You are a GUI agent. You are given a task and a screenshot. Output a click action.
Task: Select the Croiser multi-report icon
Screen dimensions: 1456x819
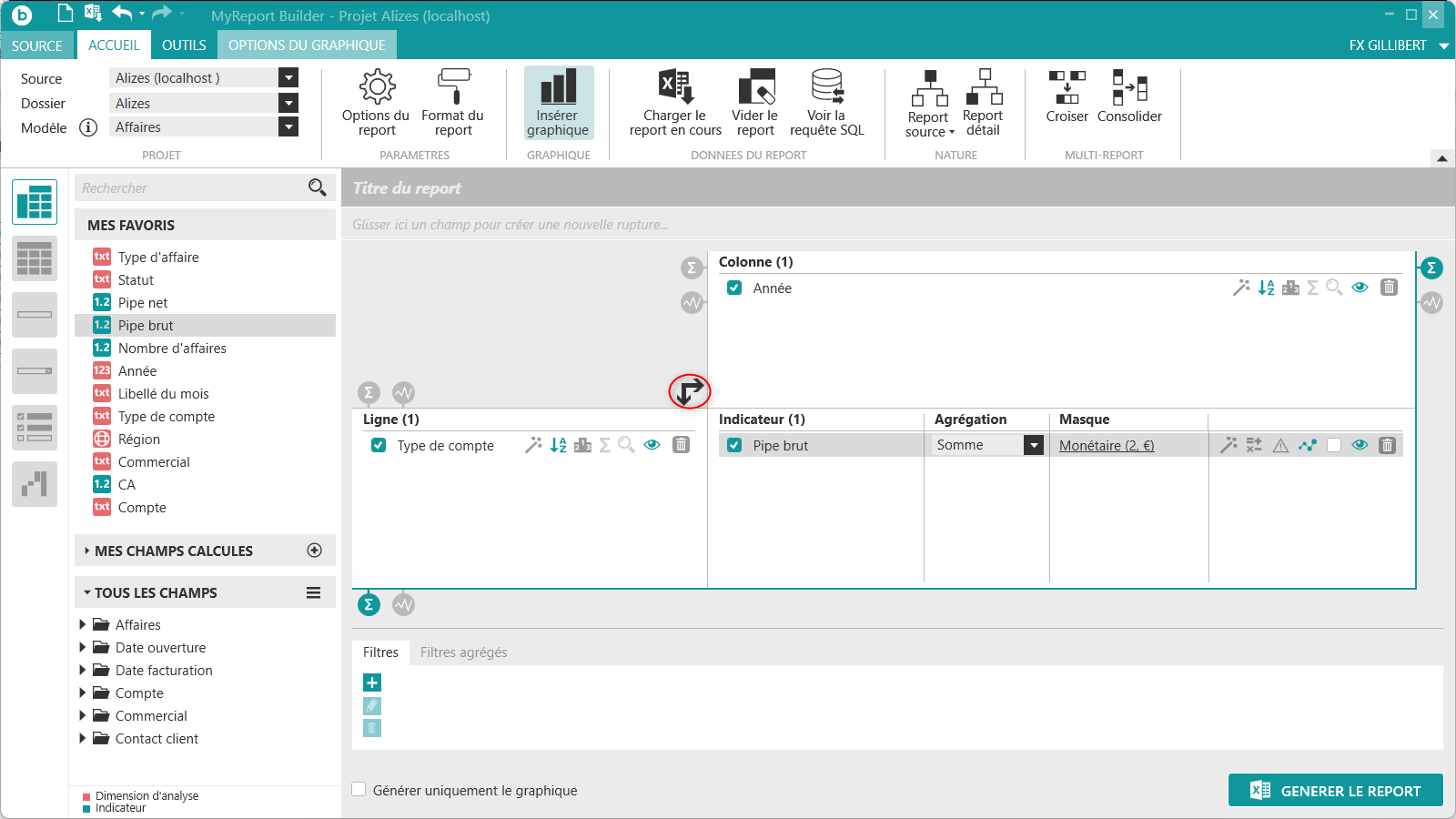coord(1067,88)
